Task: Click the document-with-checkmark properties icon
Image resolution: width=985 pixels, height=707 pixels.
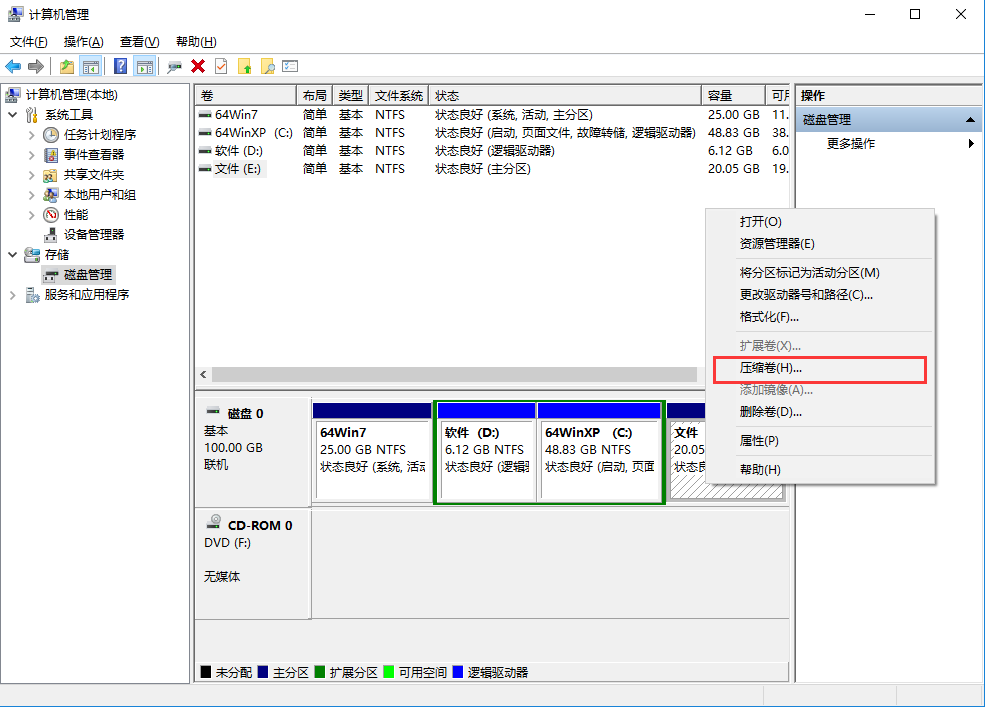Action: pos(219,66)
